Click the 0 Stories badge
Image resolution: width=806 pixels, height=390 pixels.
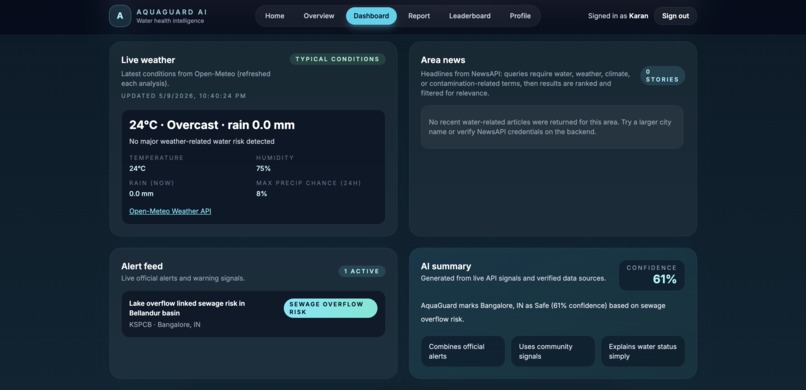(662, 76)
